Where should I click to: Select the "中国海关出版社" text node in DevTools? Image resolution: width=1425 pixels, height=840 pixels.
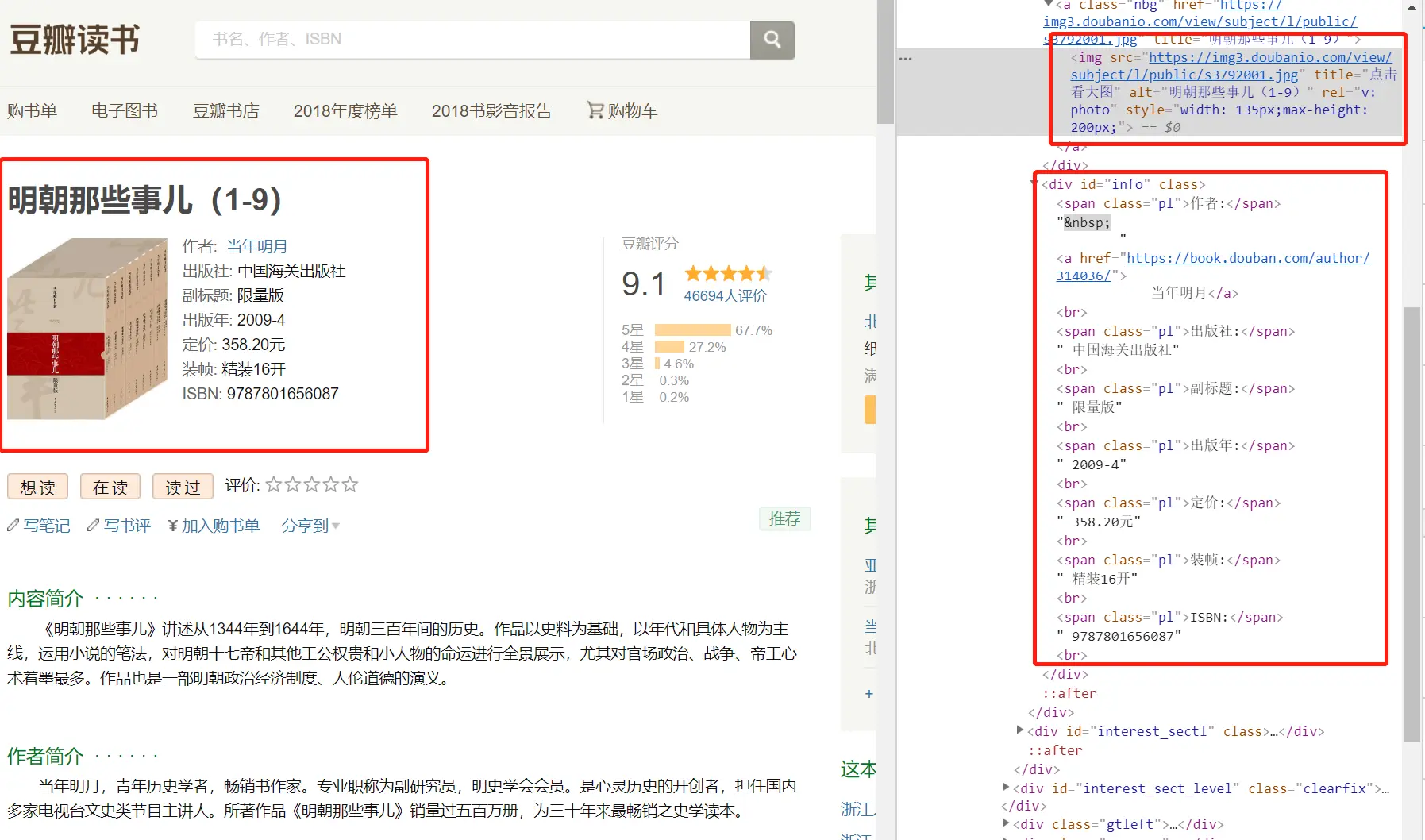[1118, 350]
